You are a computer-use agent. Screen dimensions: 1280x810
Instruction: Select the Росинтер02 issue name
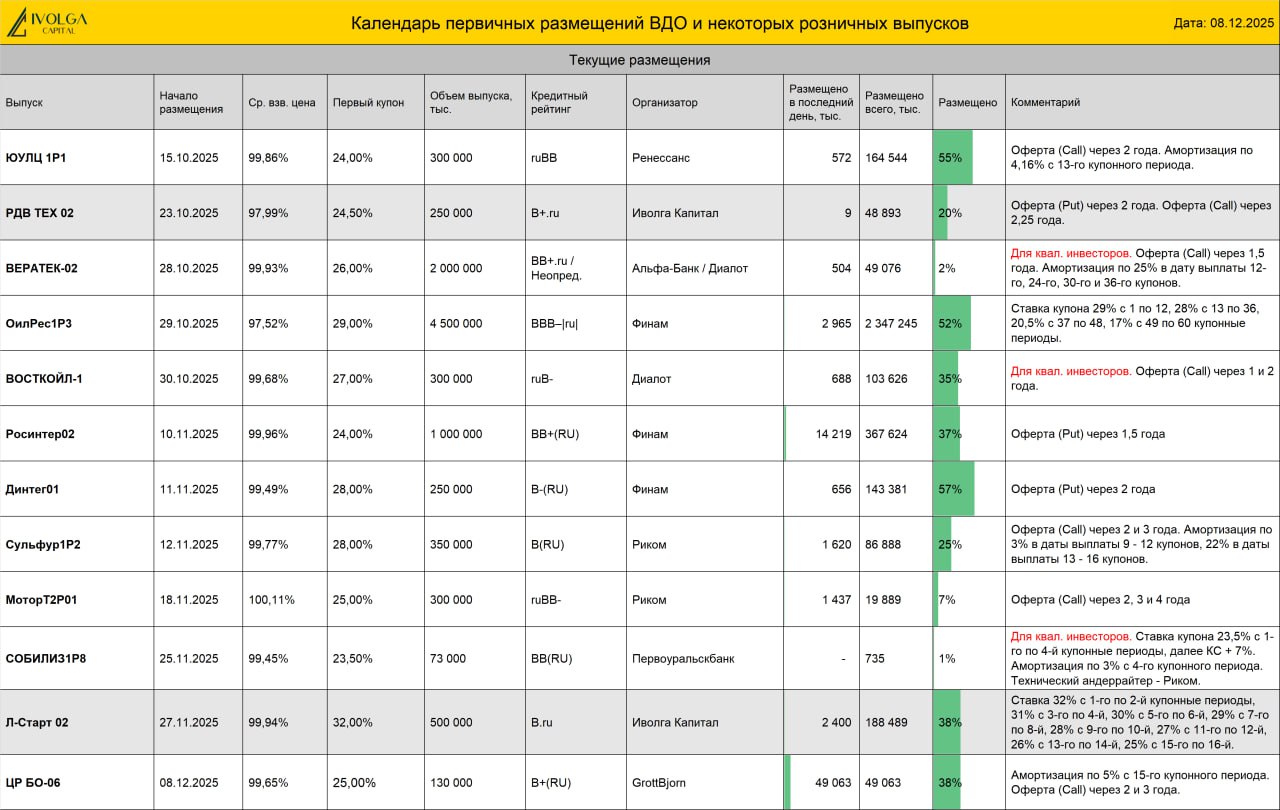(40, 434)
